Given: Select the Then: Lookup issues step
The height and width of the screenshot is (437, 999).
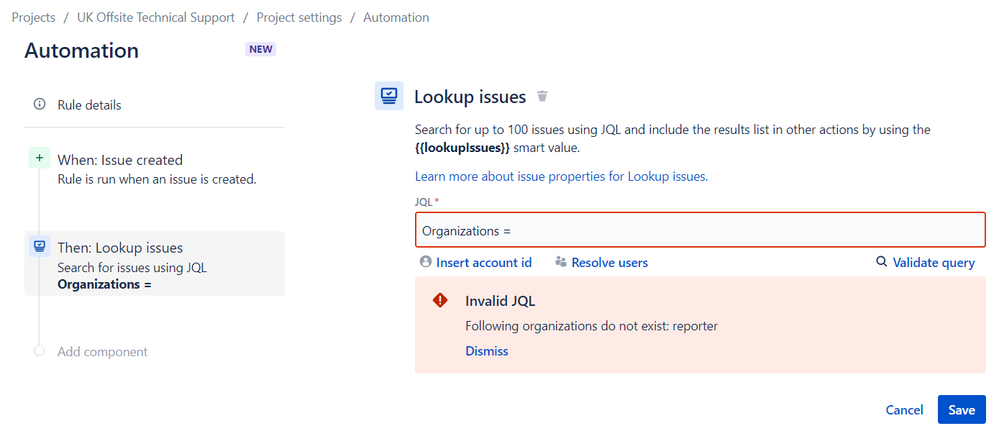Looking at the screenshot, I should coord(154,263).
